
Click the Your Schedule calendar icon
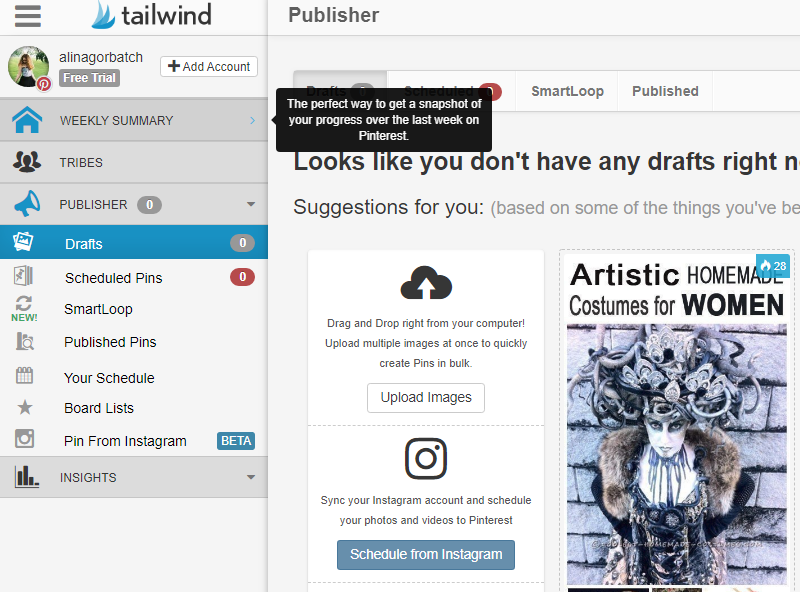click(x=24, y=376)
